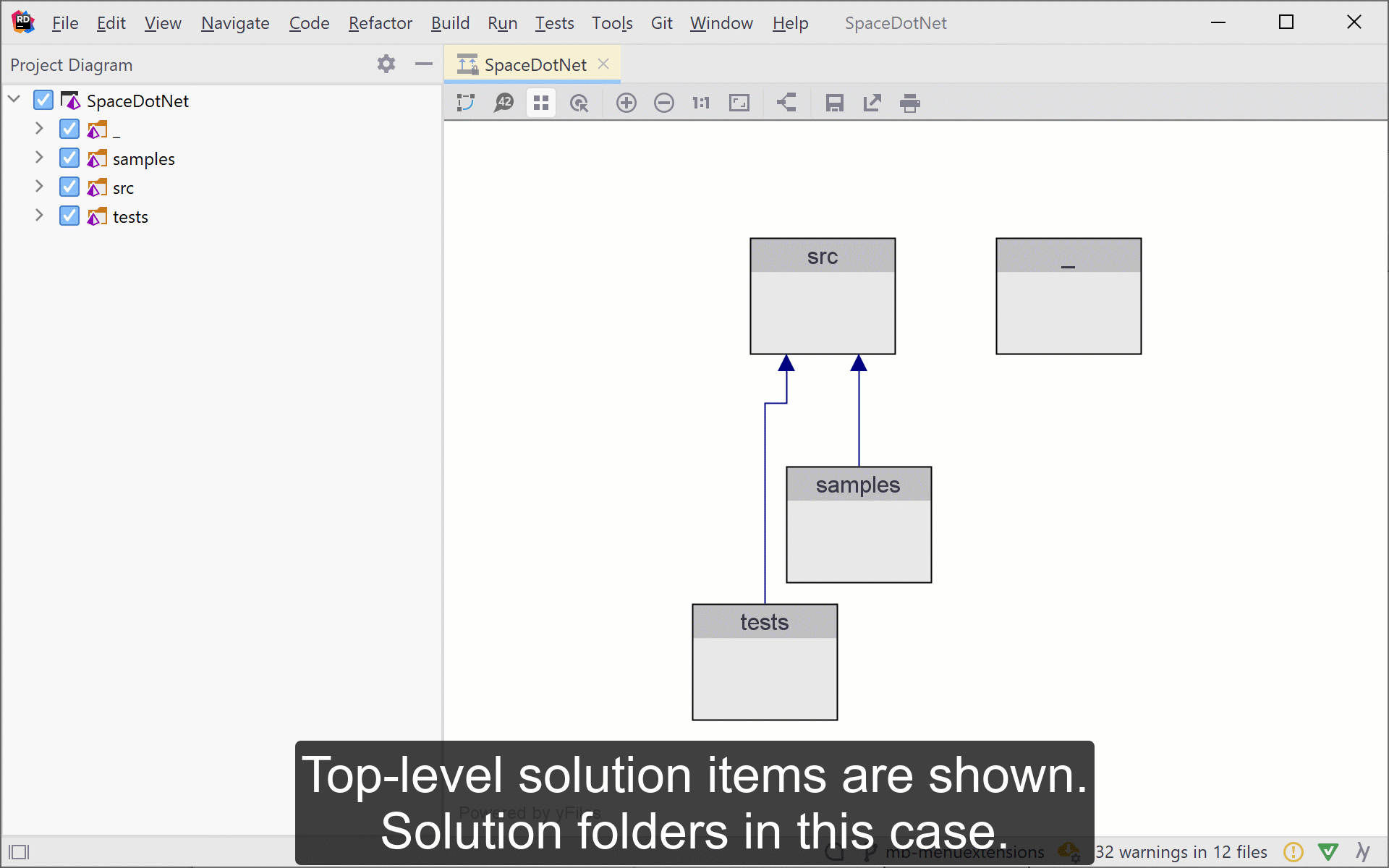Expand the samples folder node

(x=39, y=158)
